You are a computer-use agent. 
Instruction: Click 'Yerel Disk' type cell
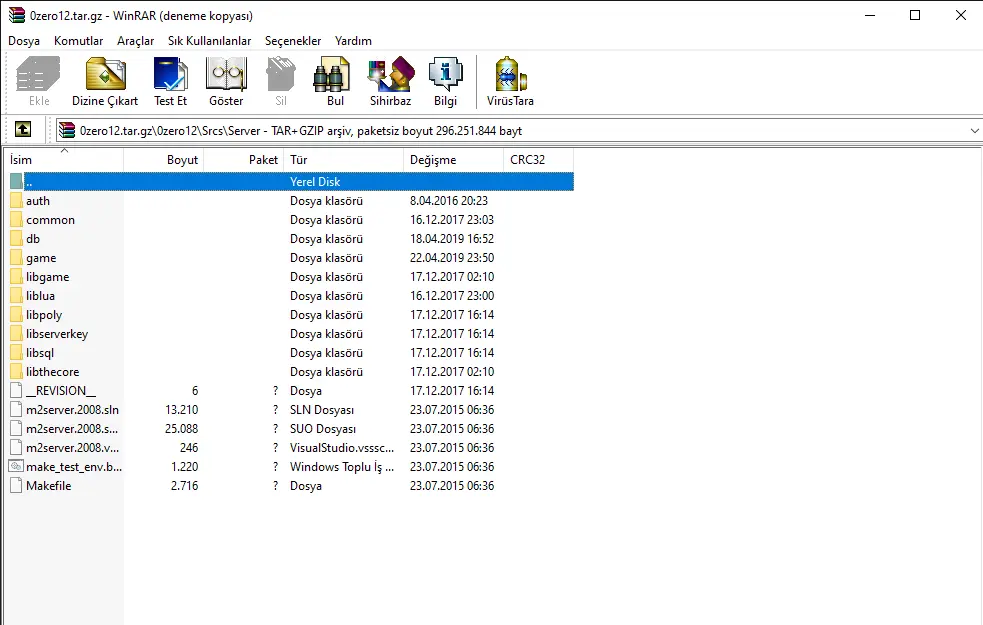(x=315, y=182)
